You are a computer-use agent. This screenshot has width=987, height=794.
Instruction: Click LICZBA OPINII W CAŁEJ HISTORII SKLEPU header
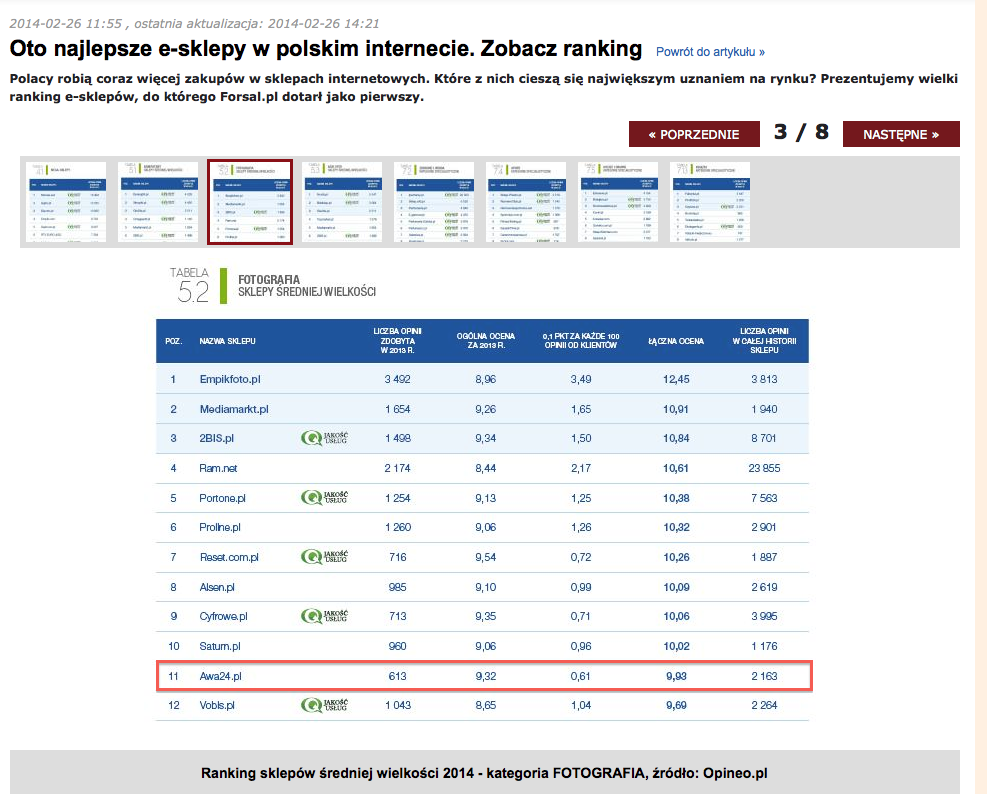click(x=764, y=341)
